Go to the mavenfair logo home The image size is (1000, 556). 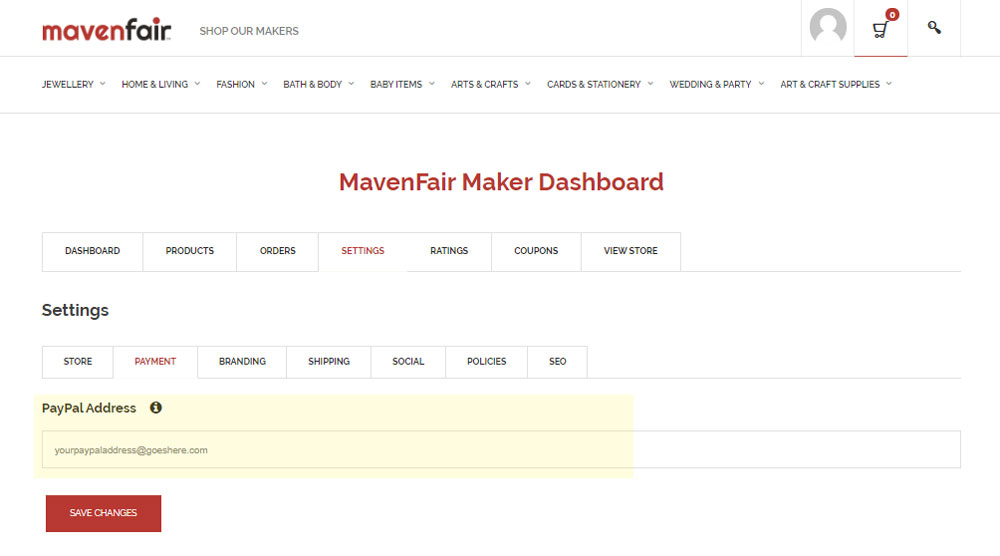pos(107,30)
